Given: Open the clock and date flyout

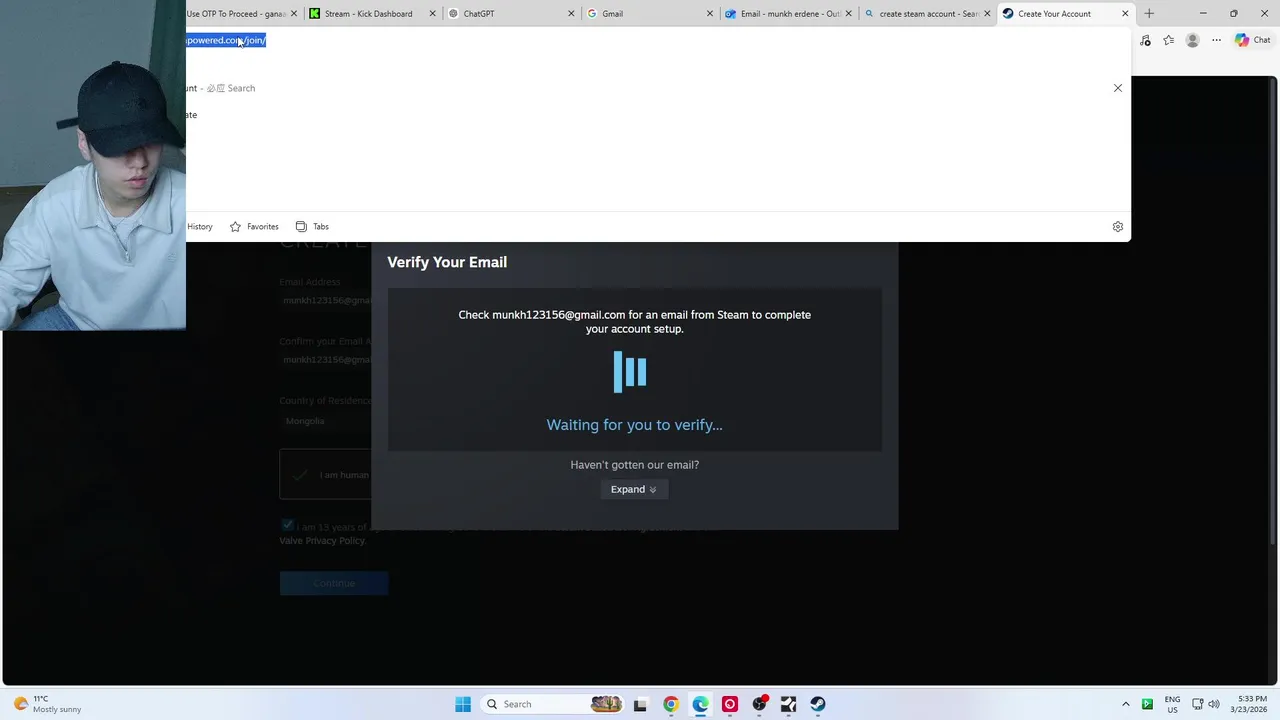Looking at the screenshot, I should (1251, 704).
